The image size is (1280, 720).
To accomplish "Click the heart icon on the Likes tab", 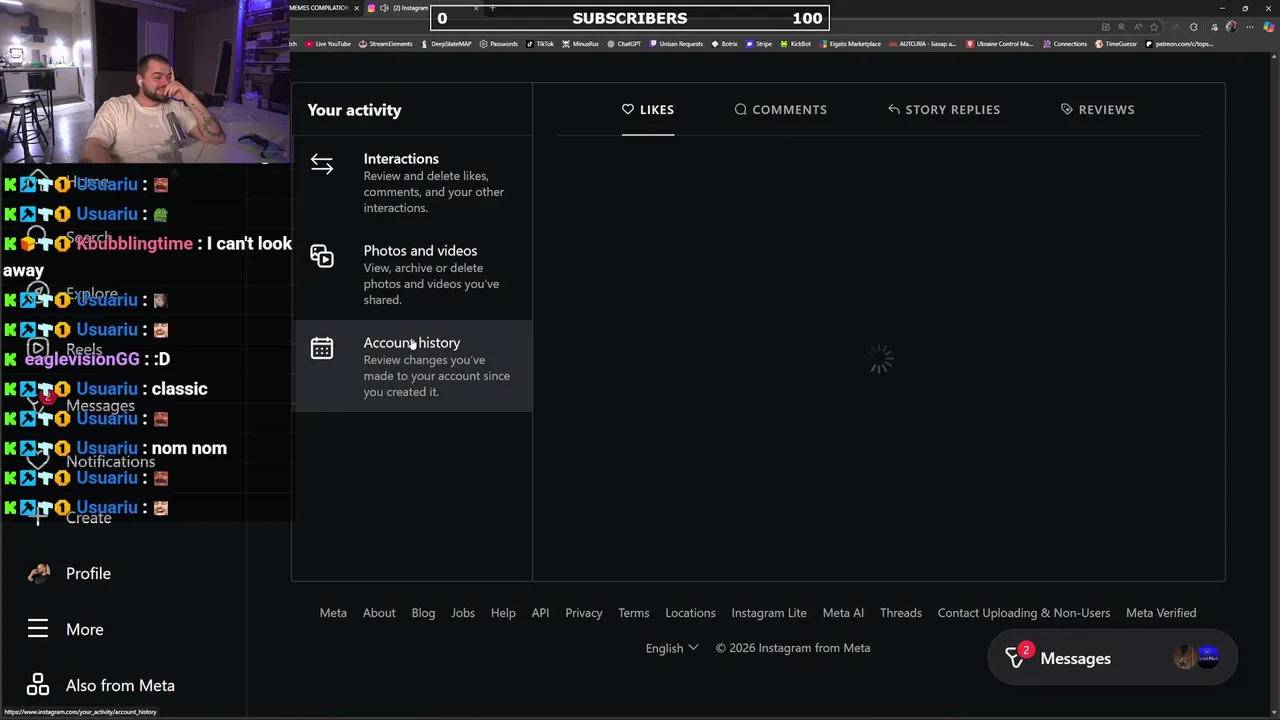I will point(628,109).
